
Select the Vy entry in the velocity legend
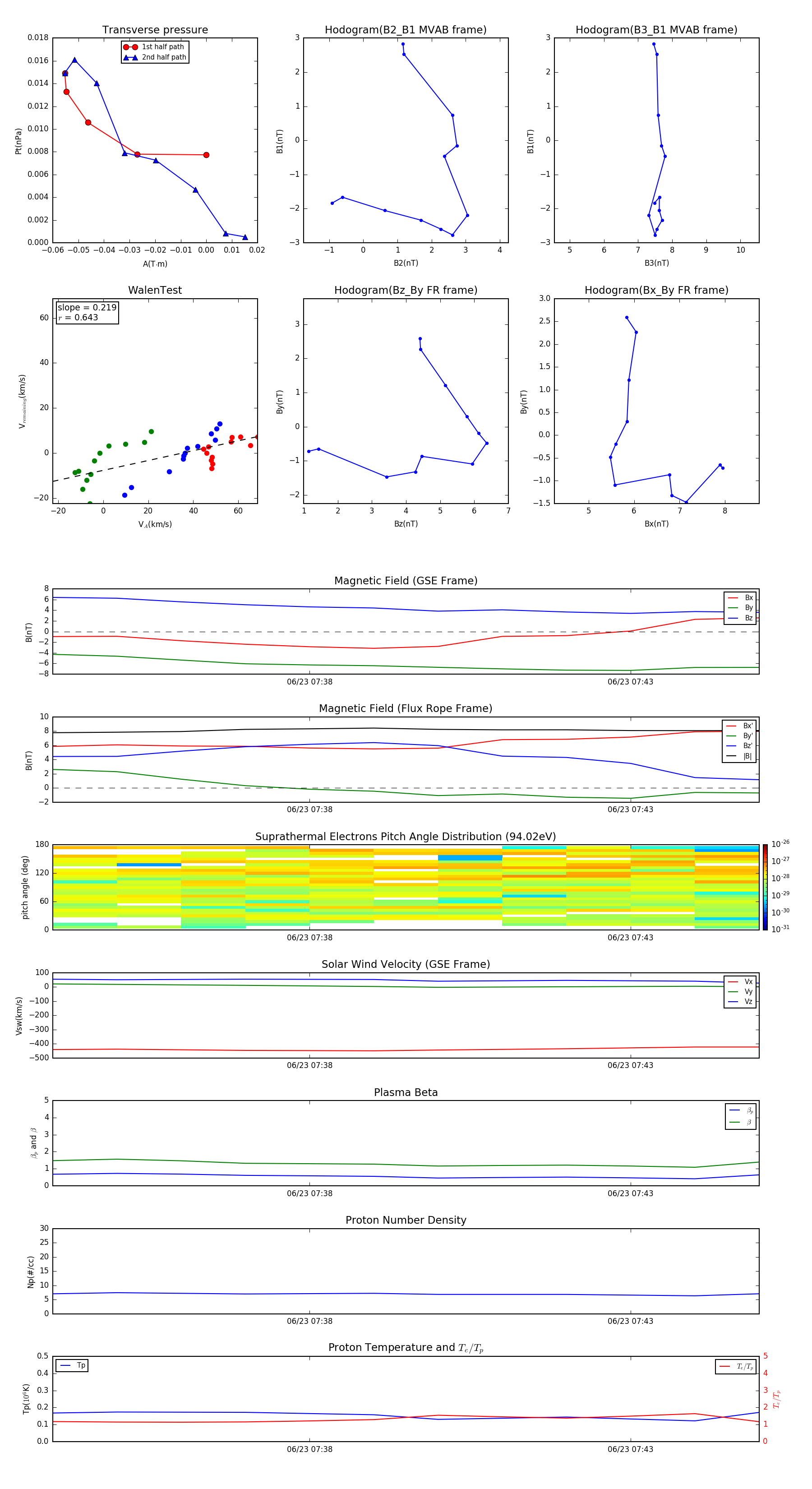click(x=740, y=991)
